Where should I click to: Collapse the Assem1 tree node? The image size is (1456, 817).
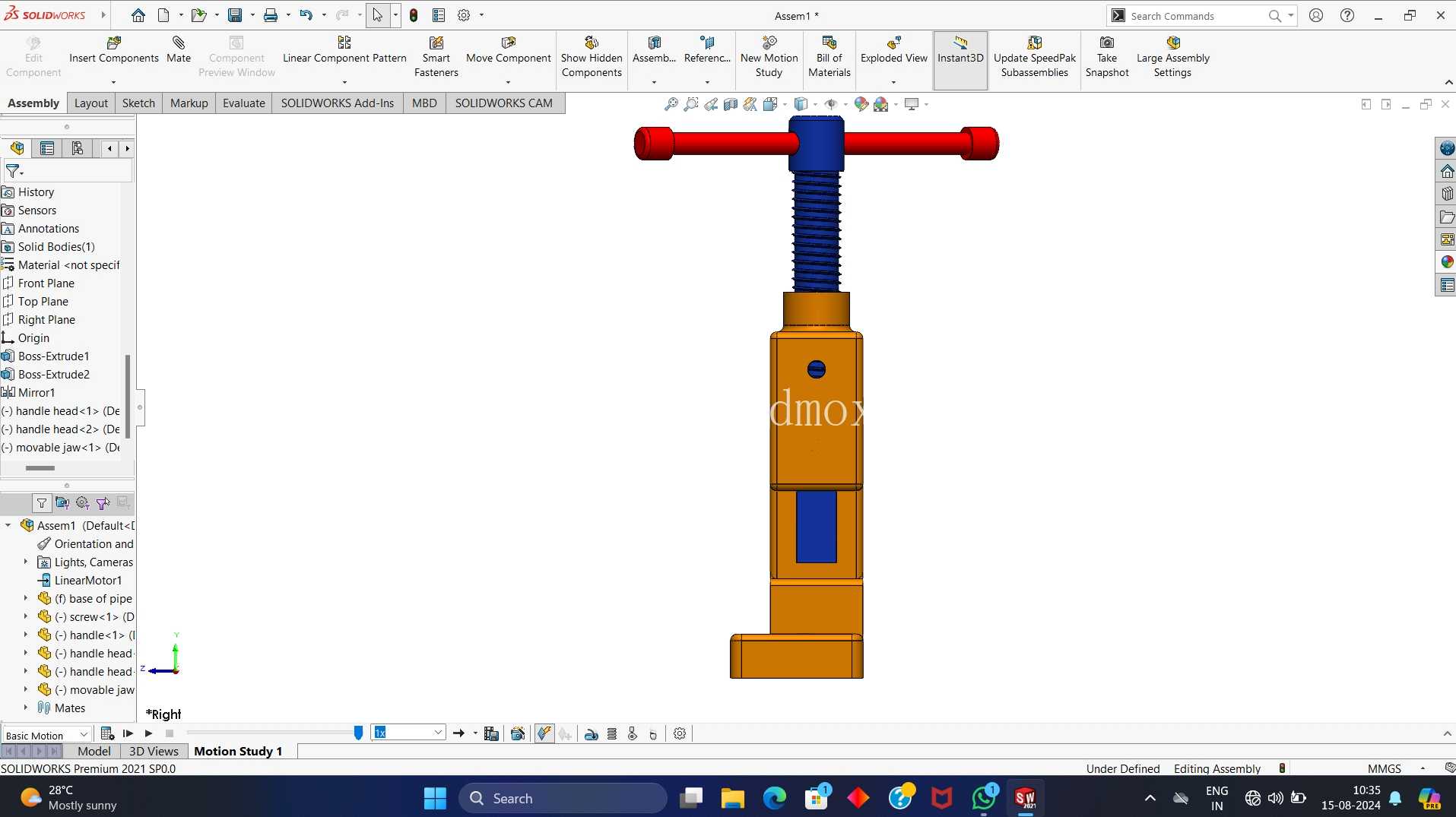click(x=8, y=525)
